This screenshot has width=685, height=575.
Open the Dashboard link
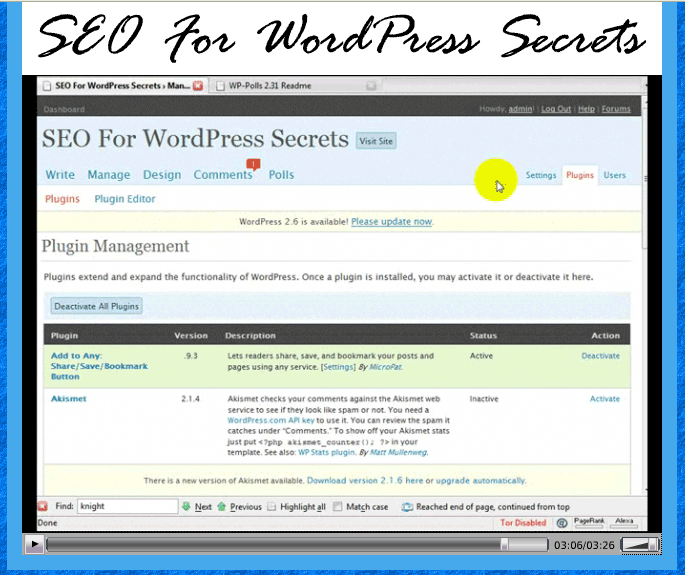pyautogui.click(x=64, y=109)
